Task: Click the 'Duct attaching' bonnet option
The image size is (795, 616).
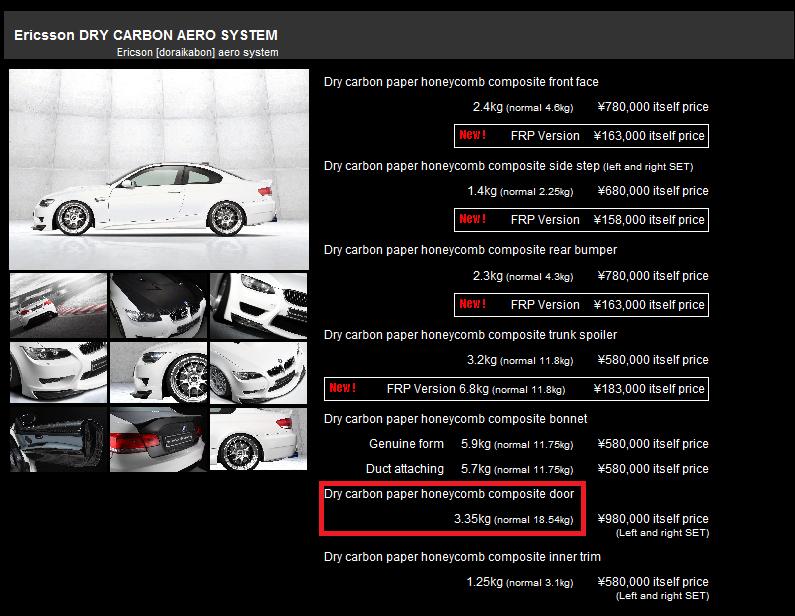Action: (x=405, y=469)
